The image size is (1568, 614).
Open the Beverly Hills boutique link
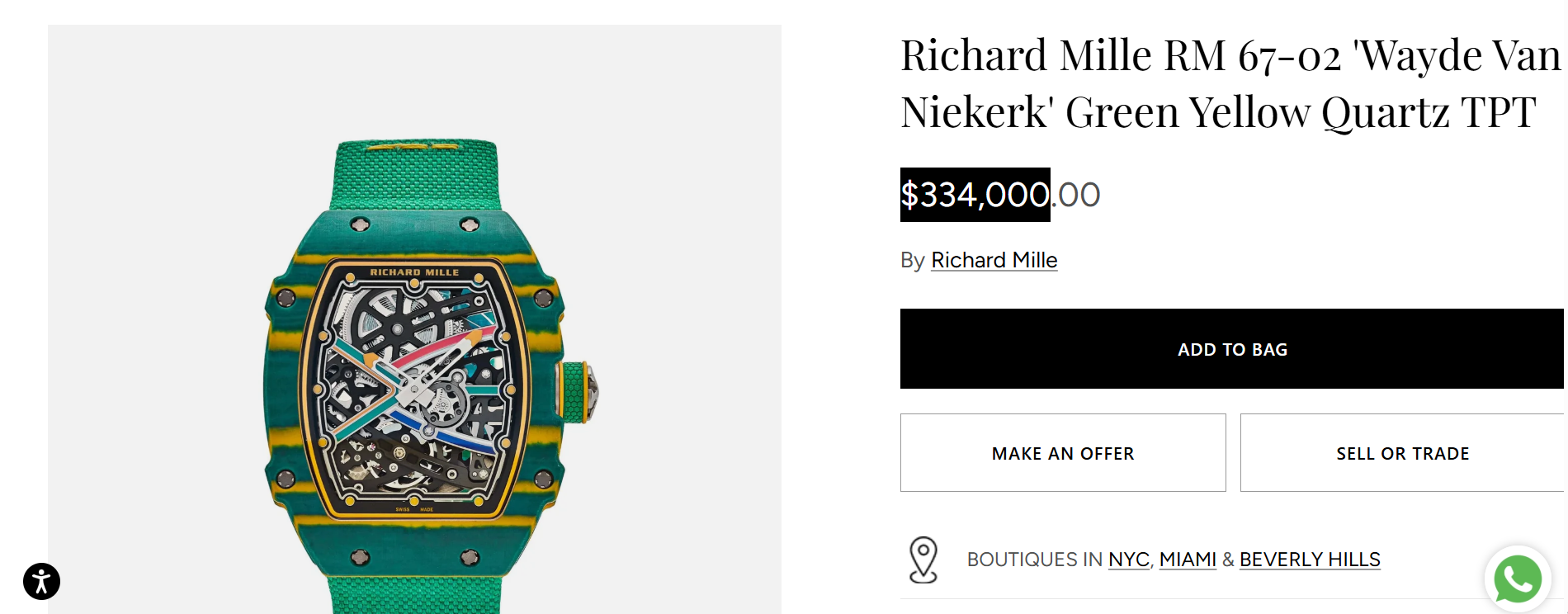(x=1309, y=560)
